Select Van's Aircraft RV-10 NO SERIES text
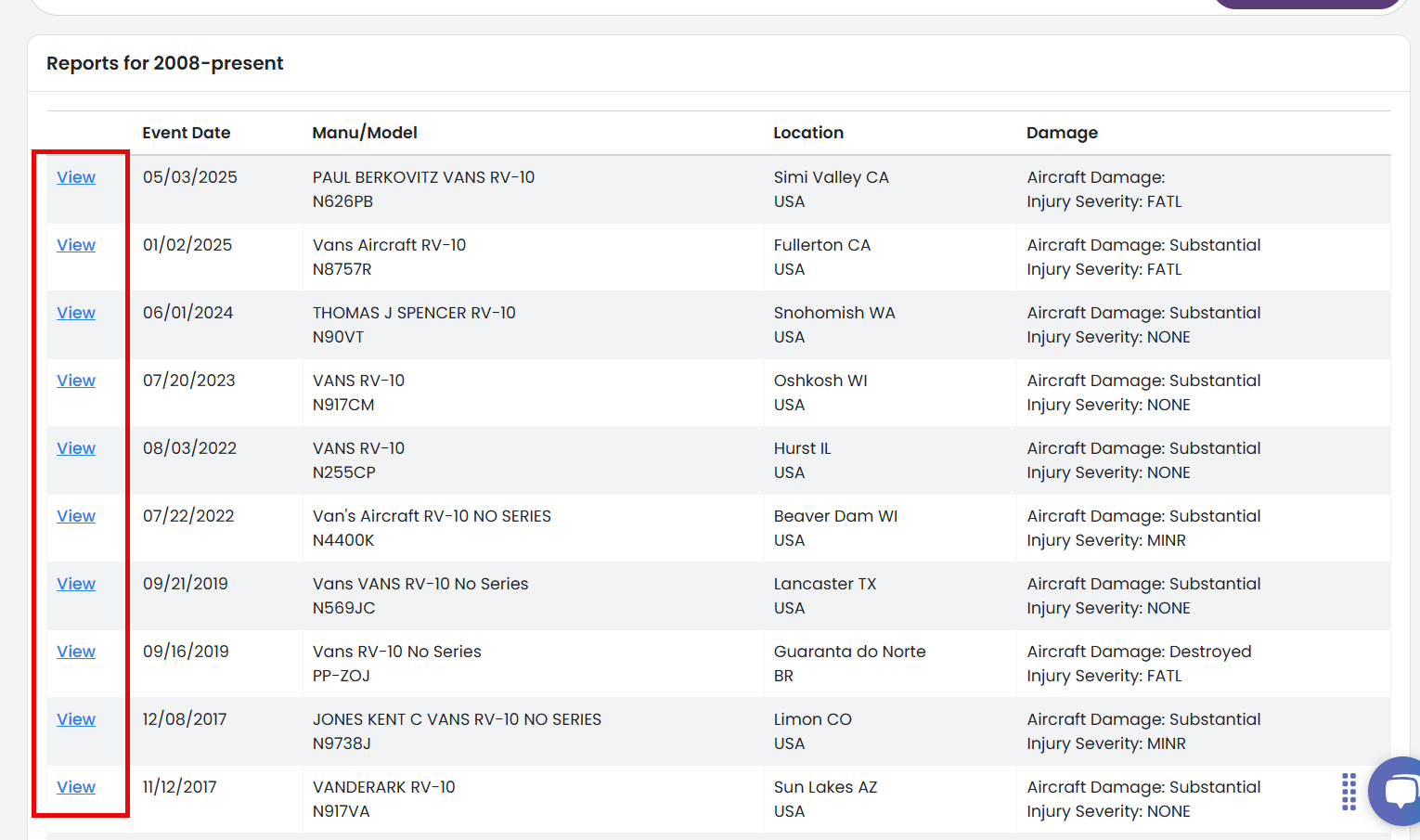This screenshot has height=840, width=1420. tap(432, 516)
